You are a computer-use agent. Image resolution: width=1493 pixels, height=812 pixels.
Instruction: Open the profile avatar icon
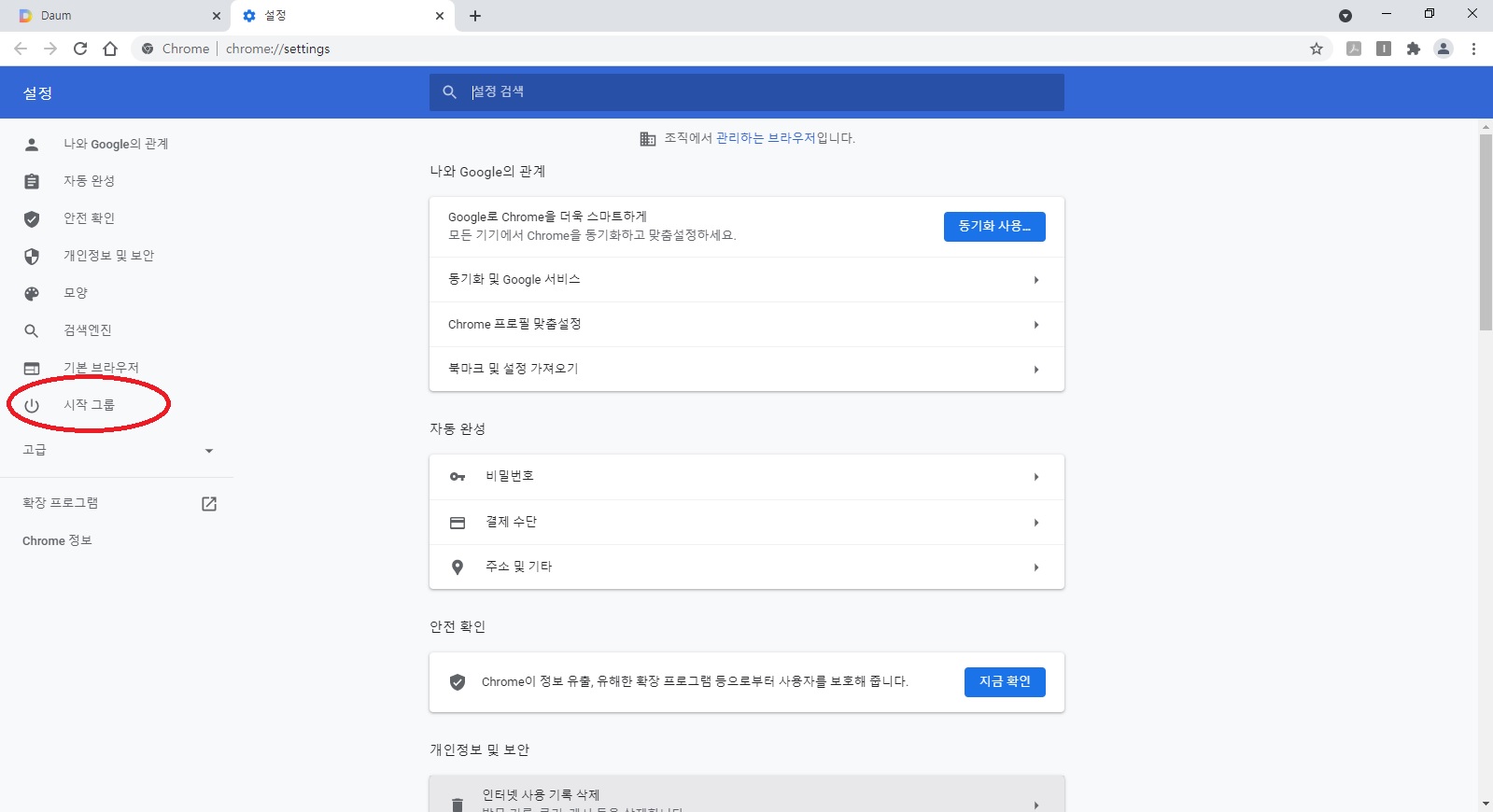1444,49
